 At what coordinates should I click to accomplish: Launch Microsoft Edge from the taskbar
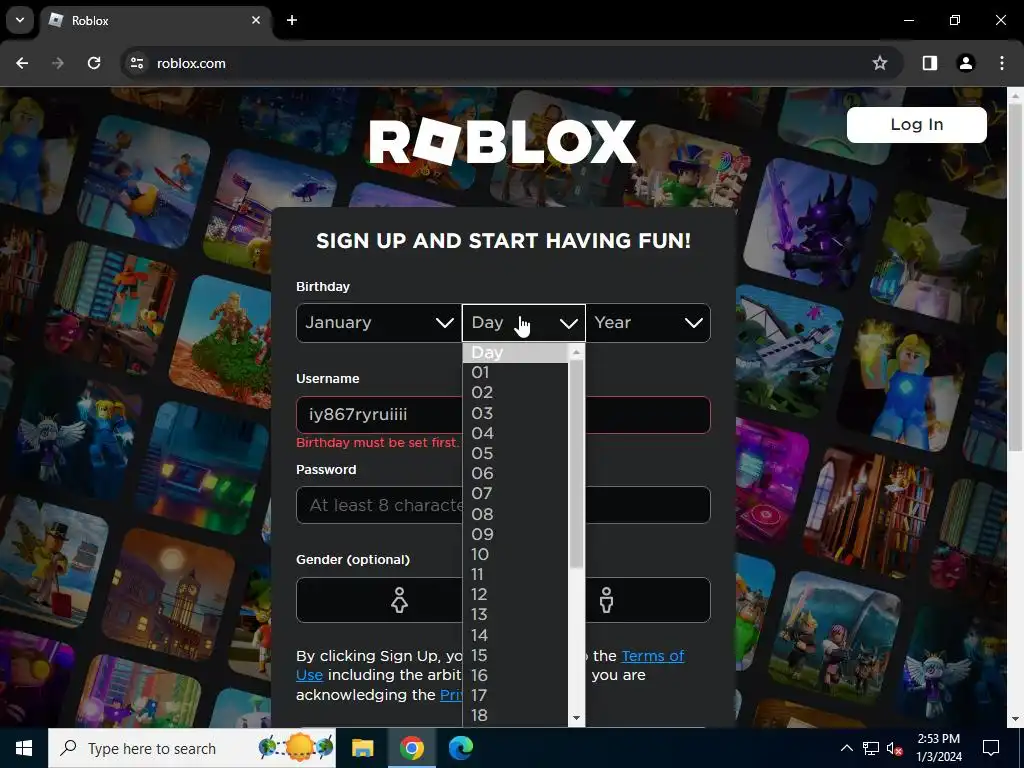click(461, 748)
